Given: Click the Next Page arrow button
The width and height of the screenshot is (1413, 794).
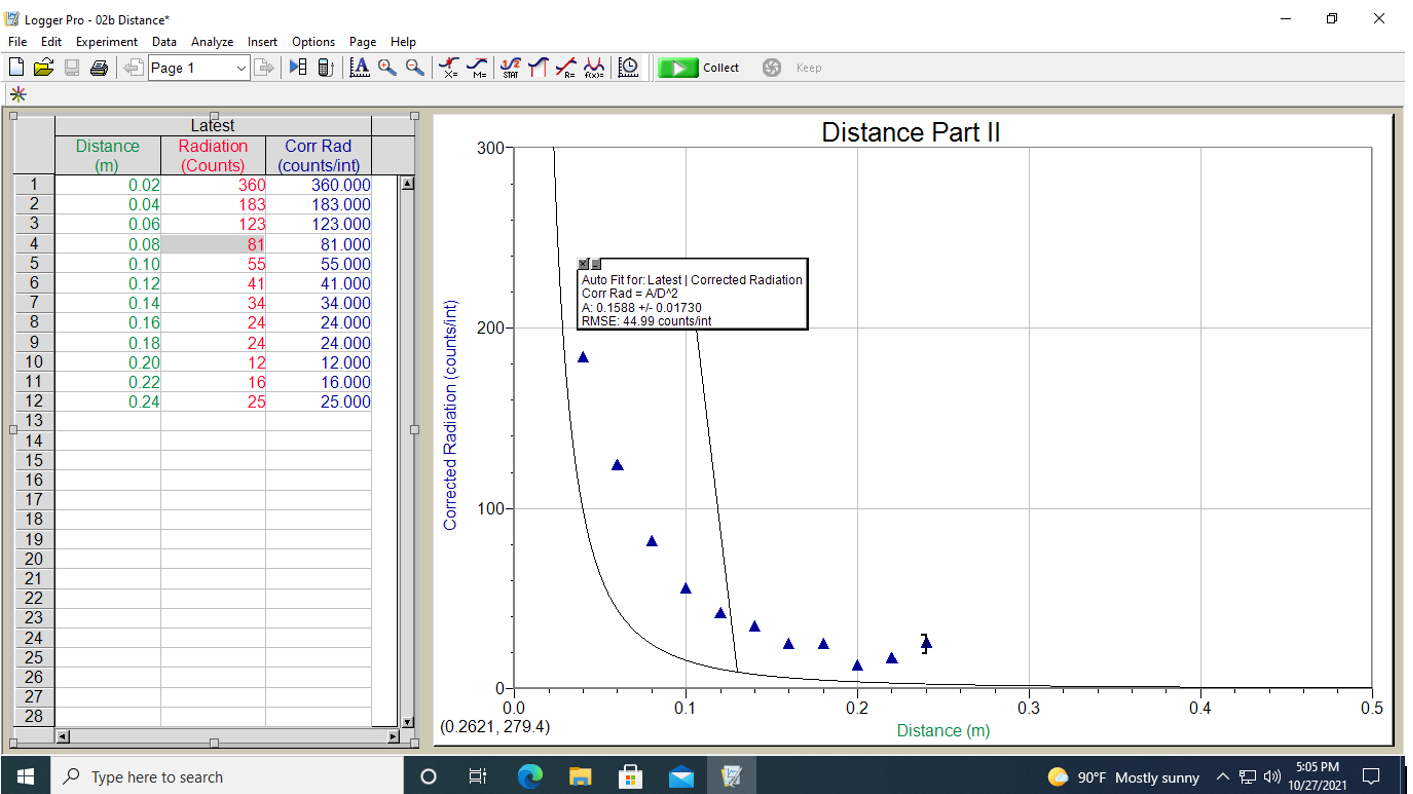Looking at the screenshot, I should (264, 67).
